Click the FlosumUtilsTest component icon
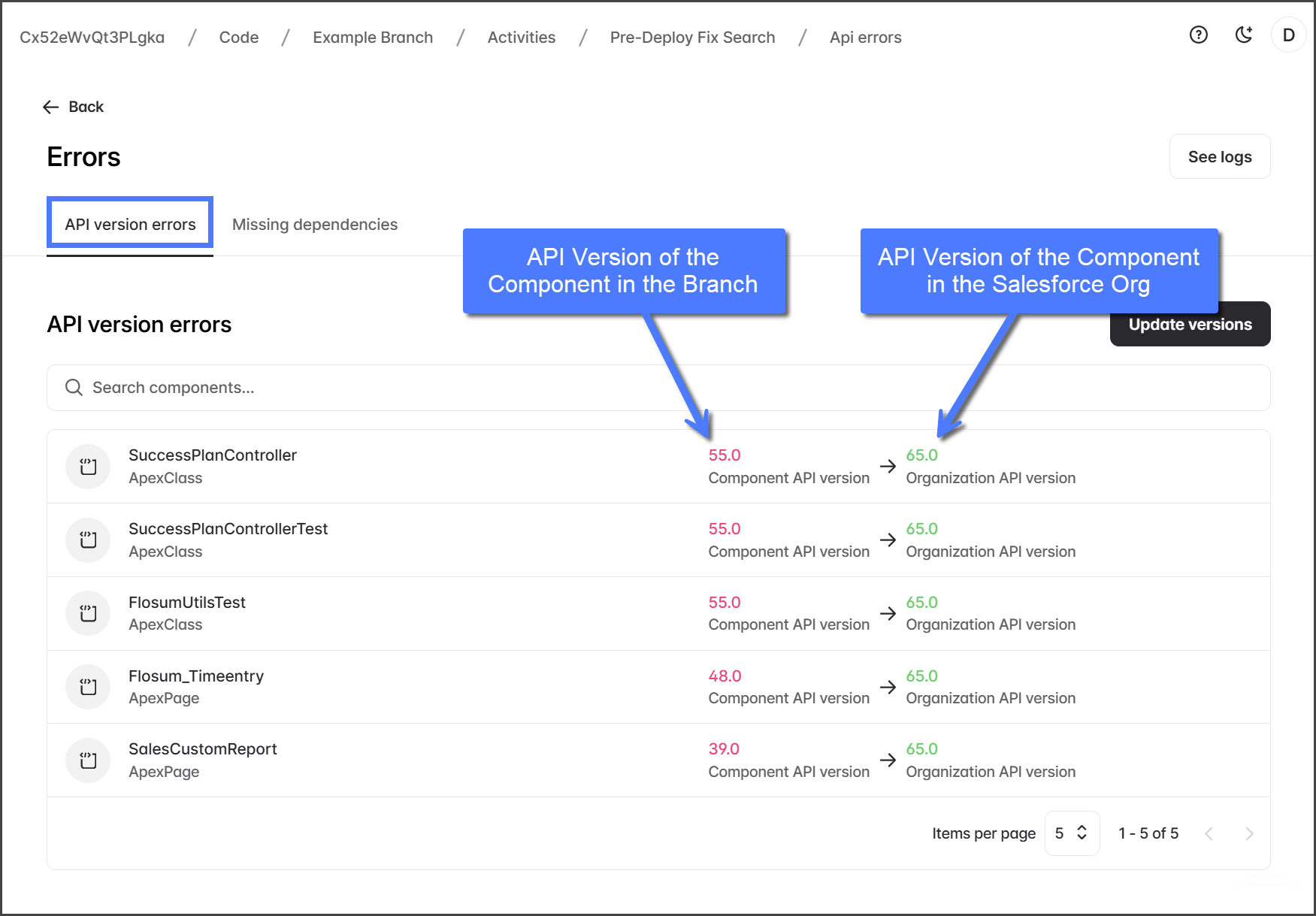The height and width of the screenshot is (916, 1316). coord(89,613)
